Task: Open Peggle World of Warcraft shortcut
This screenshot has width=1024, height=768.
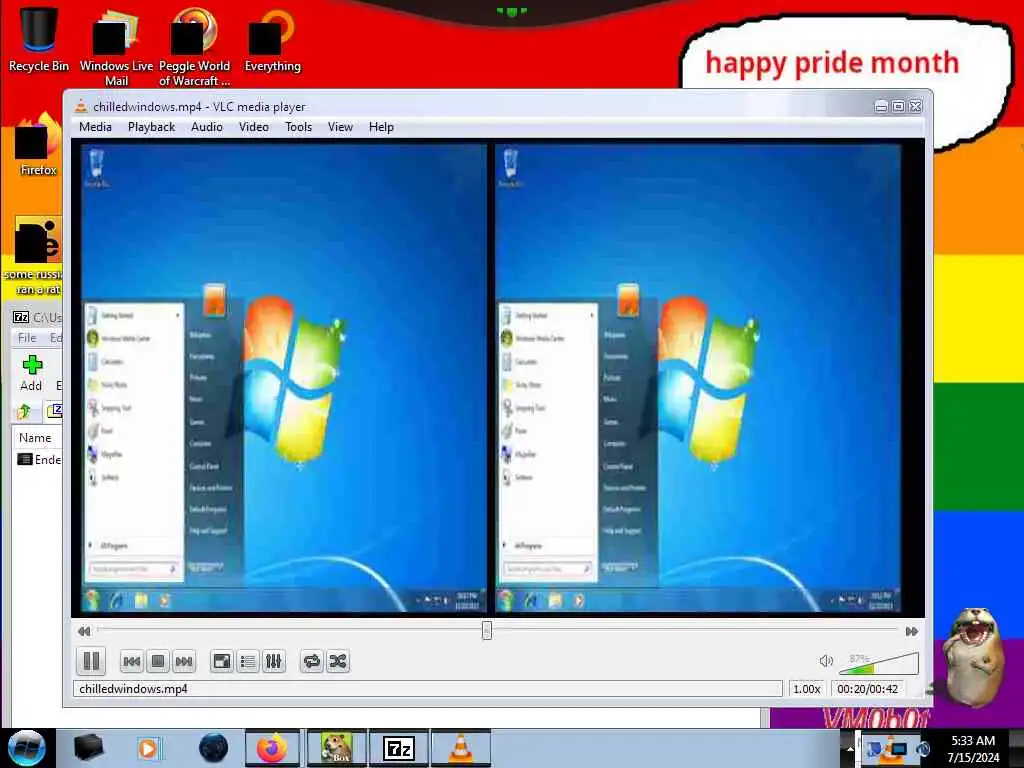Action: 194,47
